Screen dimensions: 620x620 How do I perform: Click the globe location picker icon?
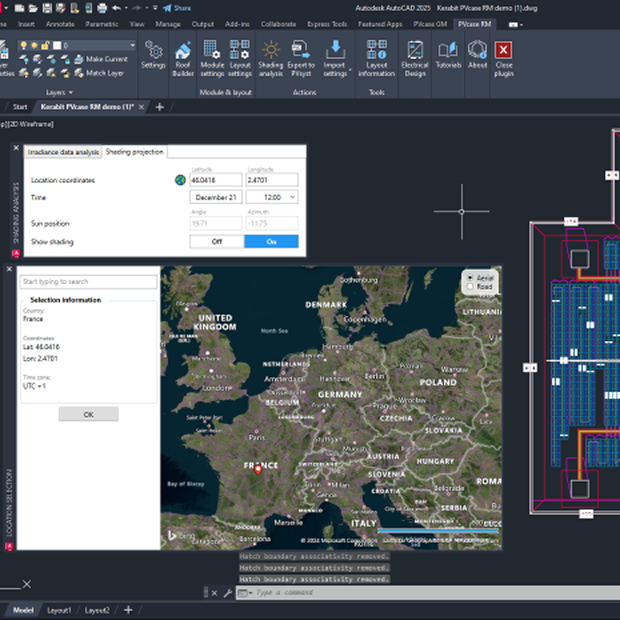coord(180,180)
